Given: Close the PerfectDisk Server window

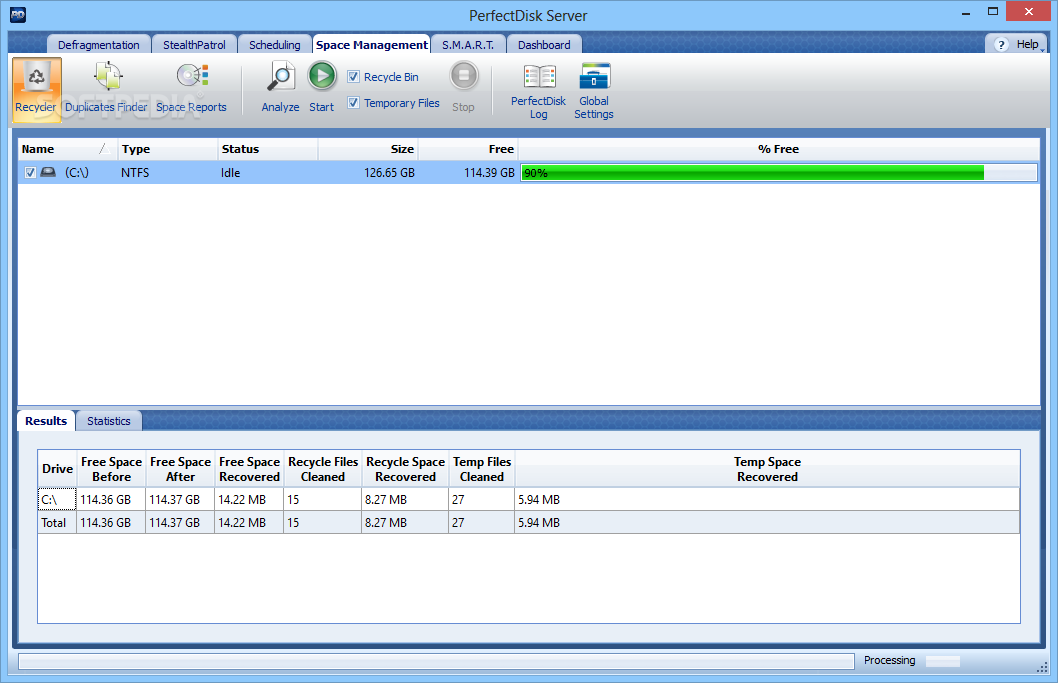Looking at the screenshot, I should coord(1029,11).
